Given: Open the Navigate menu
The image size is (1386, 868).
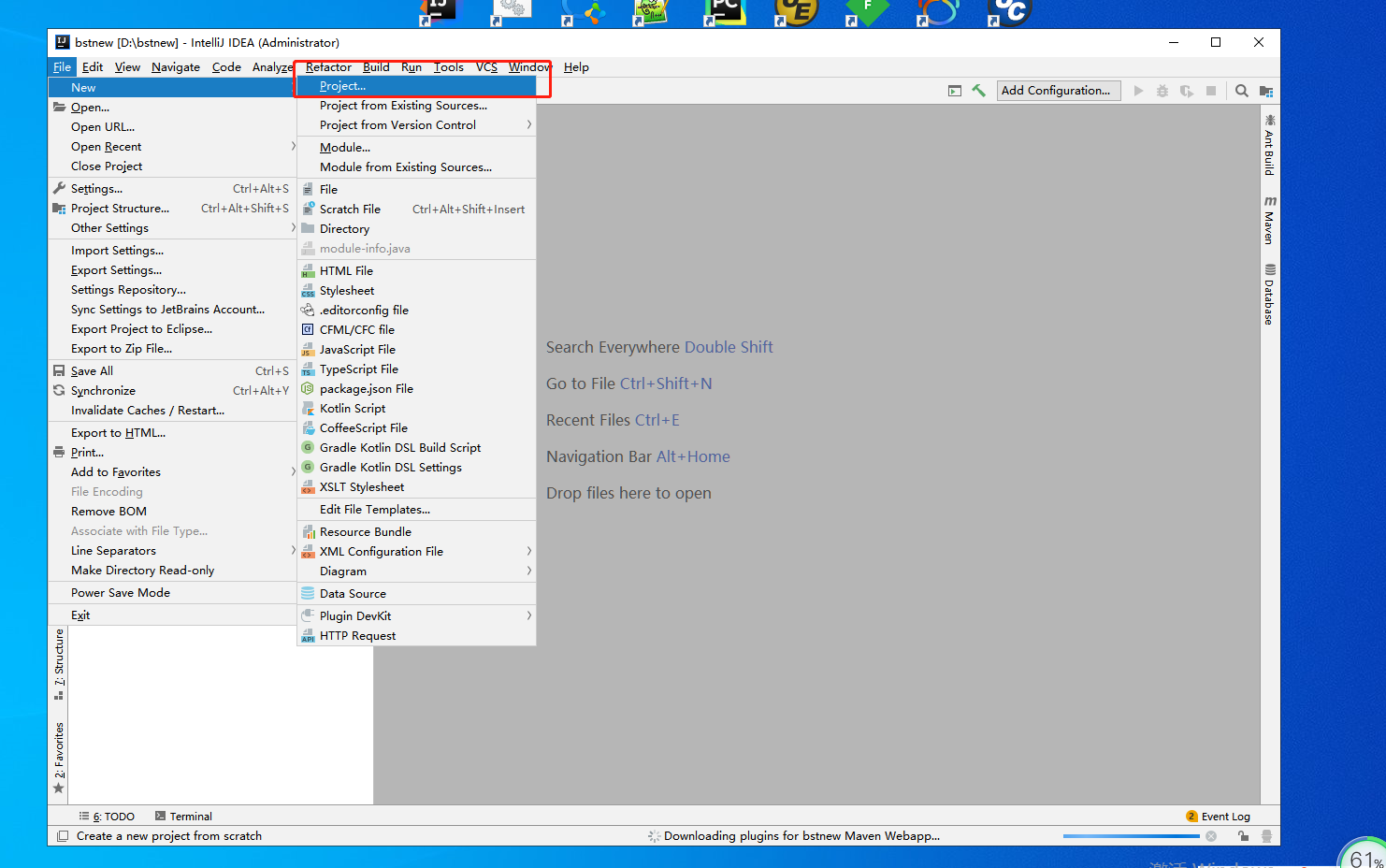Looking at the screenshot, I should (176, 67).
